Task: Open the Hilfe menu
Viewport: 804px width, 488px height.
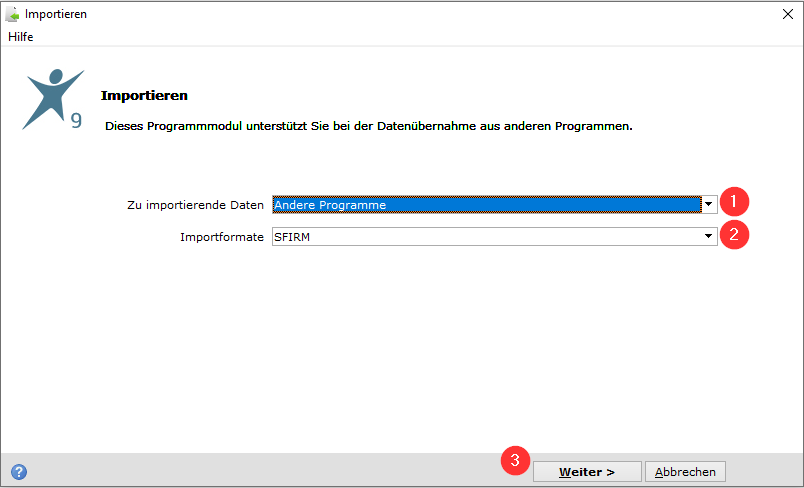Action: point(21,37)
